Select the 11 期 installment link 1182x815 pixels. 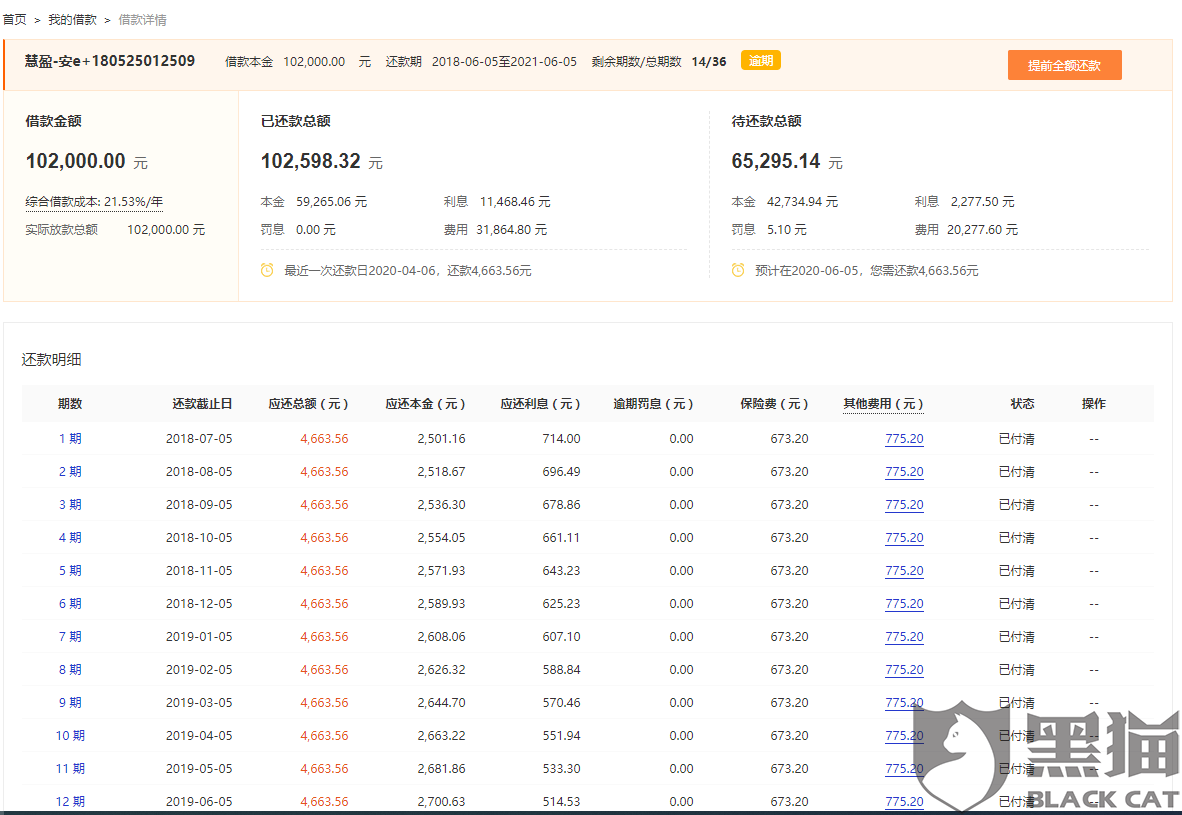[x=70, y=769]
